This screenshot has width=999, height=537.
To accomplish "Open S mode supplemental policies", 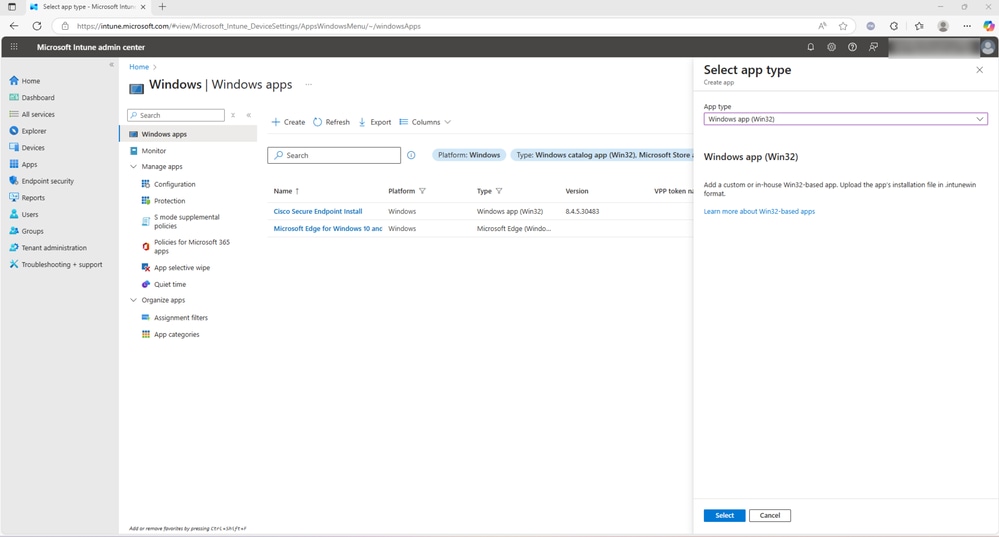I will (186, 221).
